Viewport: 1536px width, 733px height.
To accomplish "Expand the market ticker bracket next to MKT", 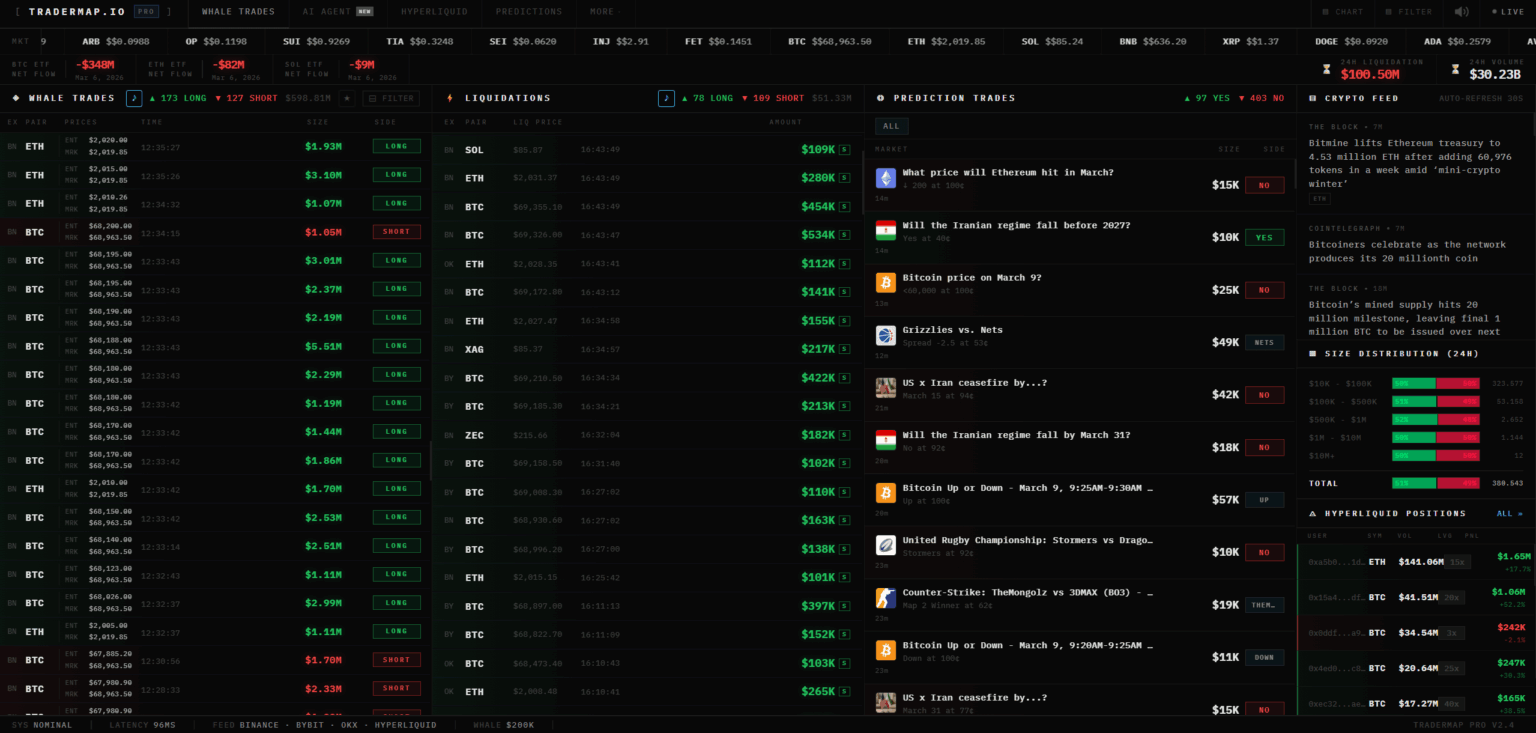I will pos(43,41).
